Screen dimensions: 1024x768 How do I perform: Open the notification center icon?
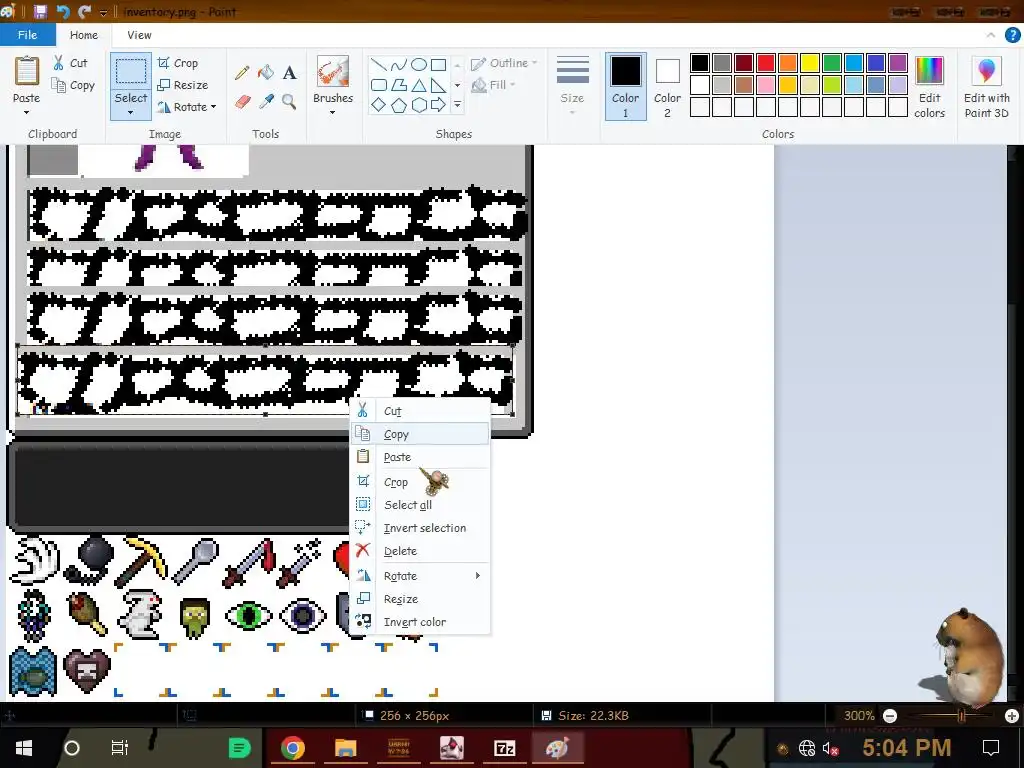point(991,748)
